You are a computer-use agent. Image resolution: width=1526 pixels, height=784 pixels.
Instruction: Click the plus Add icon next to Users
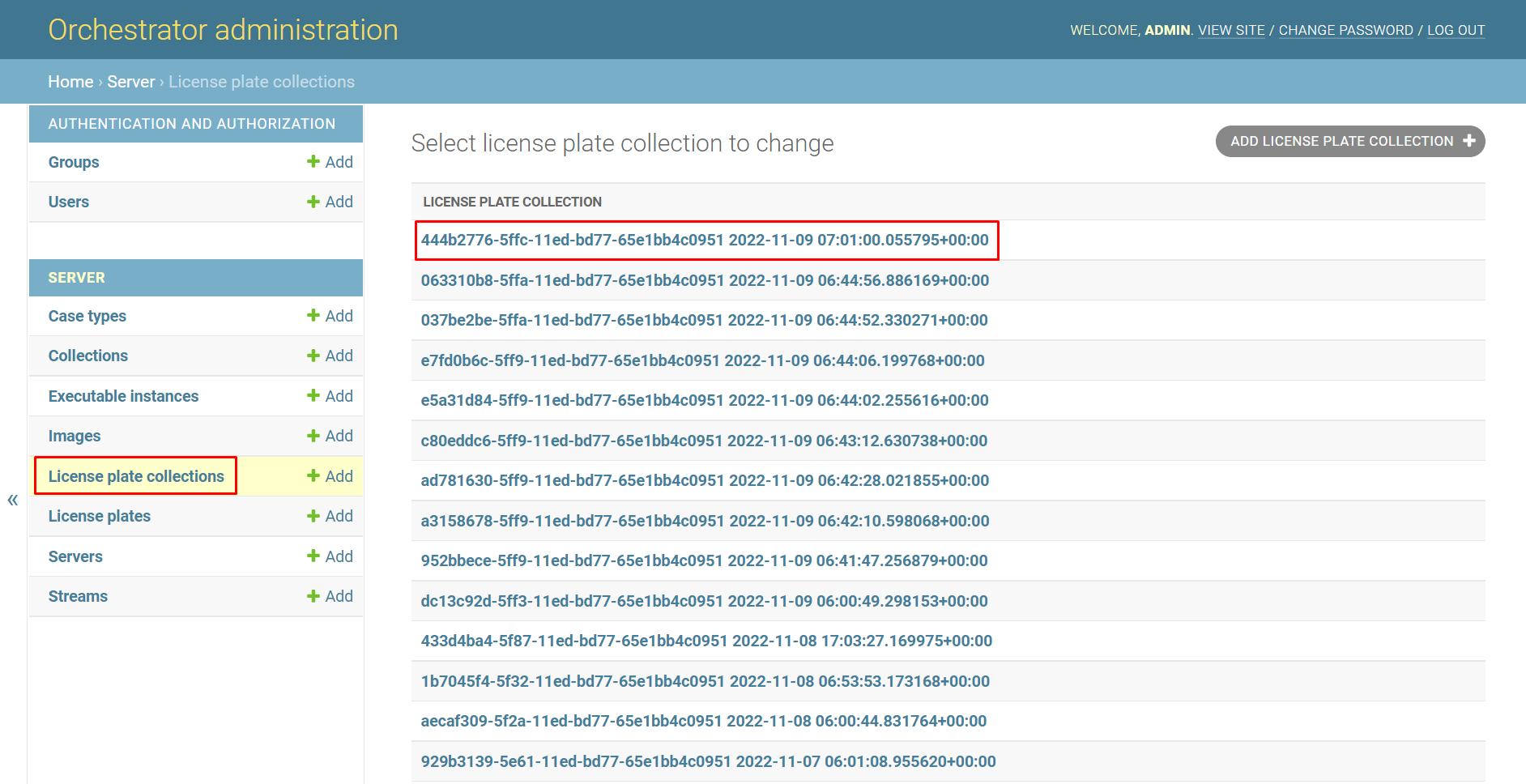313,202
